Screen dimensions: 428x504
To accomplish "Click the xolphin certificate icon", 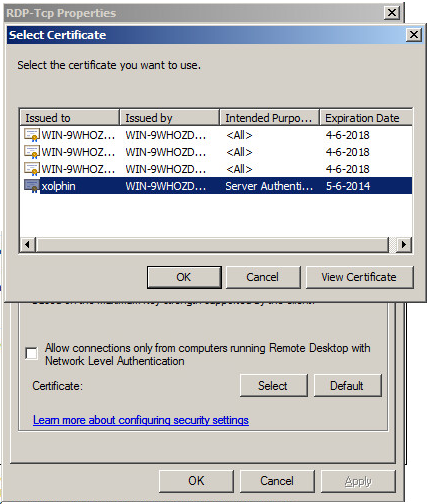I will pos(32,186).
